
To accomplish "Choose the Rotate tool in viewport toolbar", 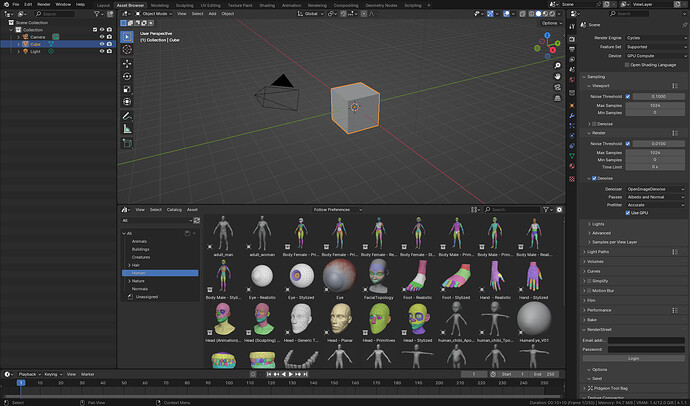I will pyautogui.click(x=127, y=77).
